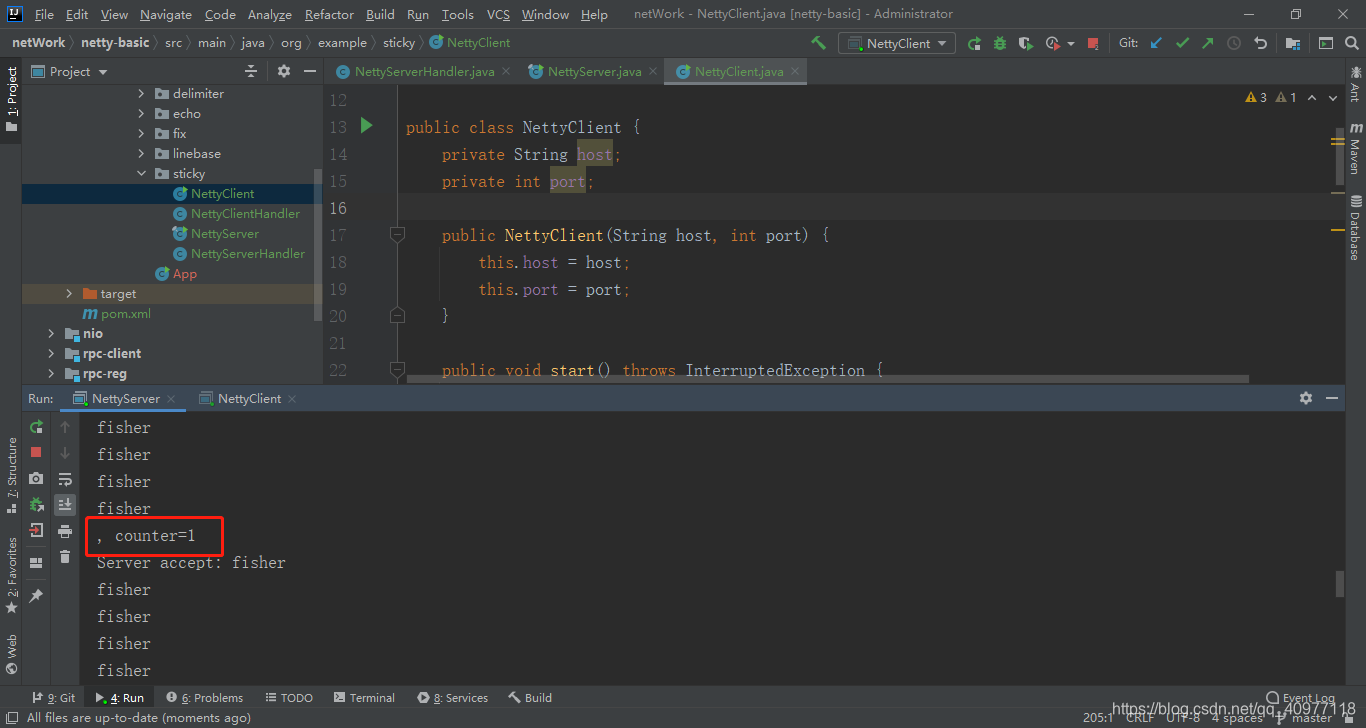
Task: Open Project Structure folder icon
Action: pyautogui.click(x=1293, y=43)
